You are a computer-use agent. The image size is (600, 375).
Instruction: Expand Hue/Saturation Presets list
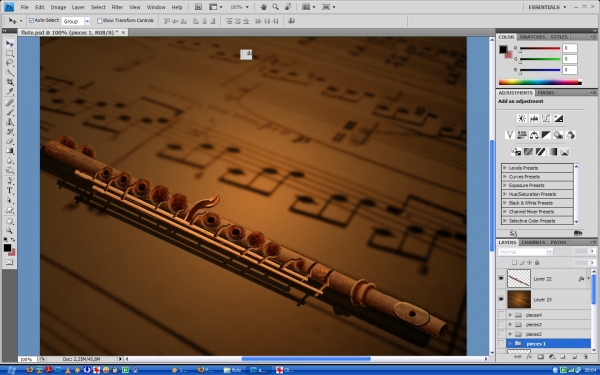click(505, 194)
